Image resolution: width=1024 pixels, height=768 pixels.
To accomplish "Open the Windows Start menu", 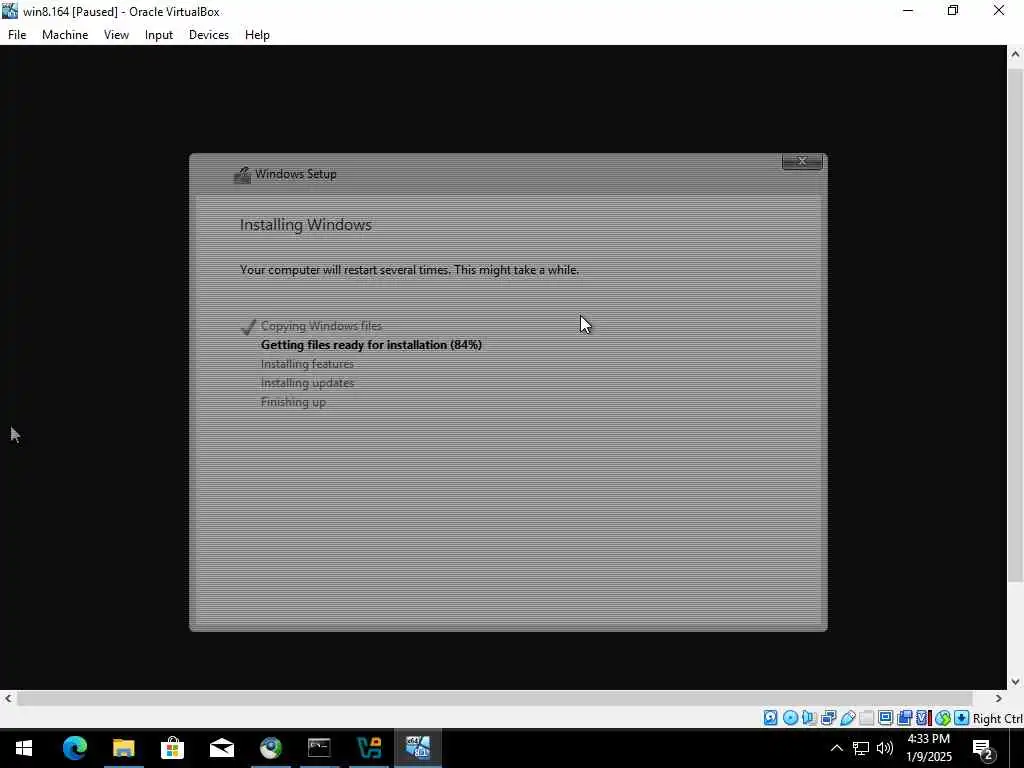I will 24,748.
